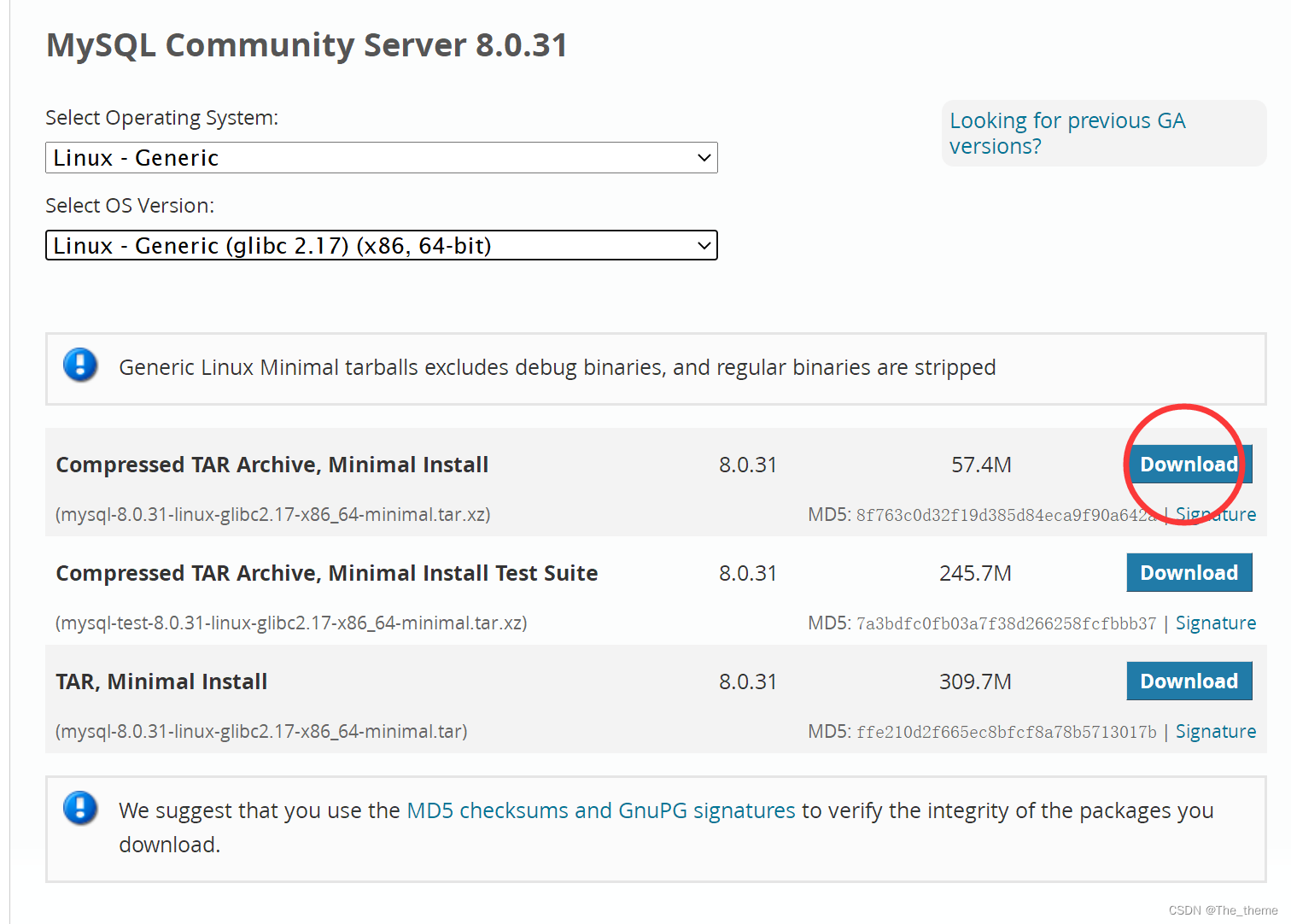Open Signature link for mysql-test minimal.tar.xz
This screenshot has height=924, width=1291.
click(1216, 623)
